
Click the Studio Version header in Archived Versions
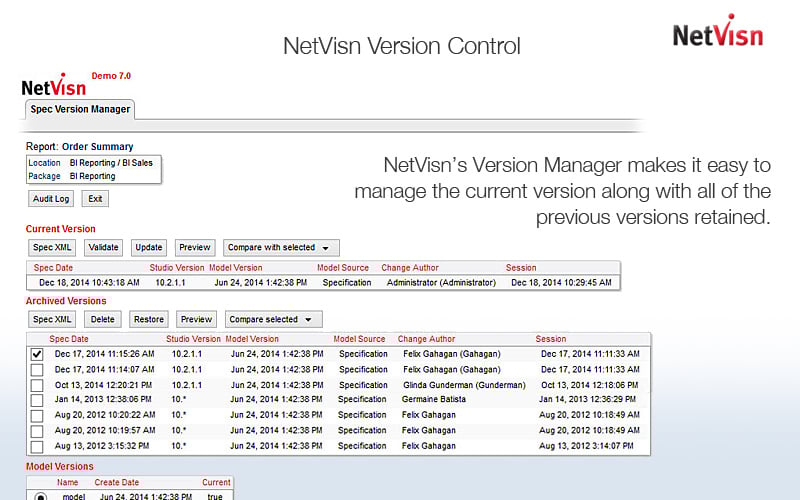[x=193, y=339]
